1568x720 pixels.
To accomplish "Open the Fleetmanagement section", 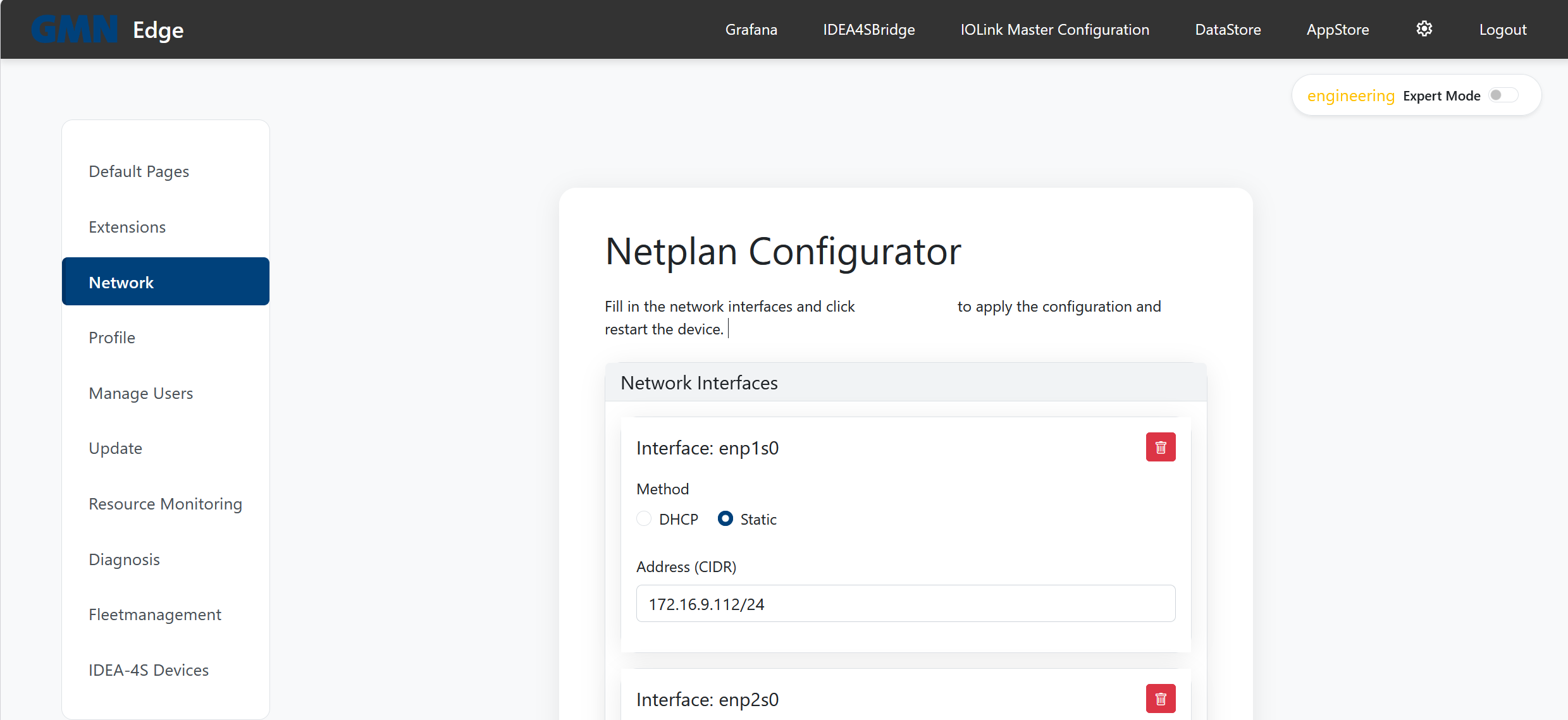I will click(155, 614).
